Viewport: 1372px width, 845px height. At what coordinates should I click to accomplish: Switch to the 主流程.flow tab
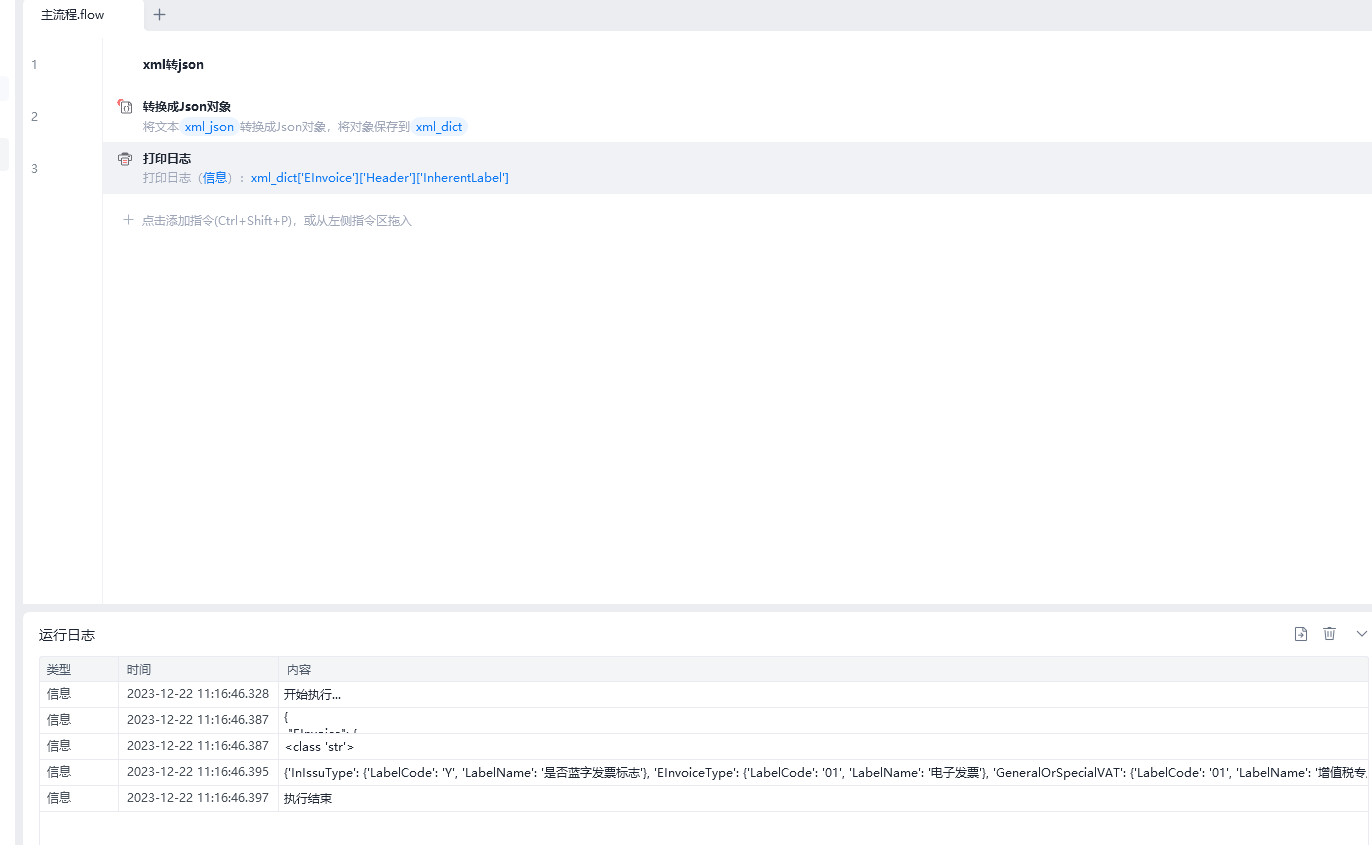[x=73, y=15]
